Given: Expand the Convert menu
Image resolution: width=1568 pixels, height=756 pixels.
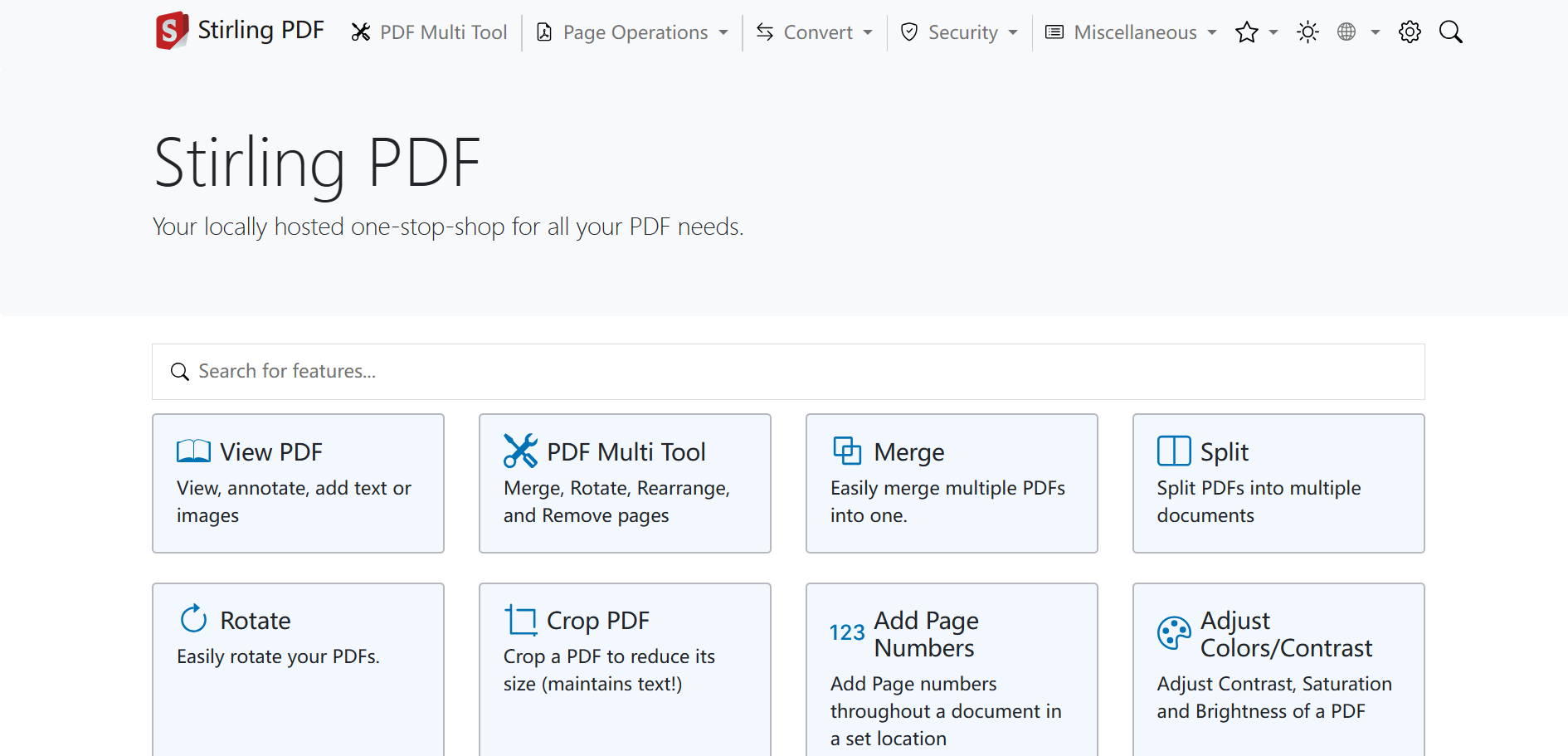Looking at the screenshot, I should [x=815, y=32].
